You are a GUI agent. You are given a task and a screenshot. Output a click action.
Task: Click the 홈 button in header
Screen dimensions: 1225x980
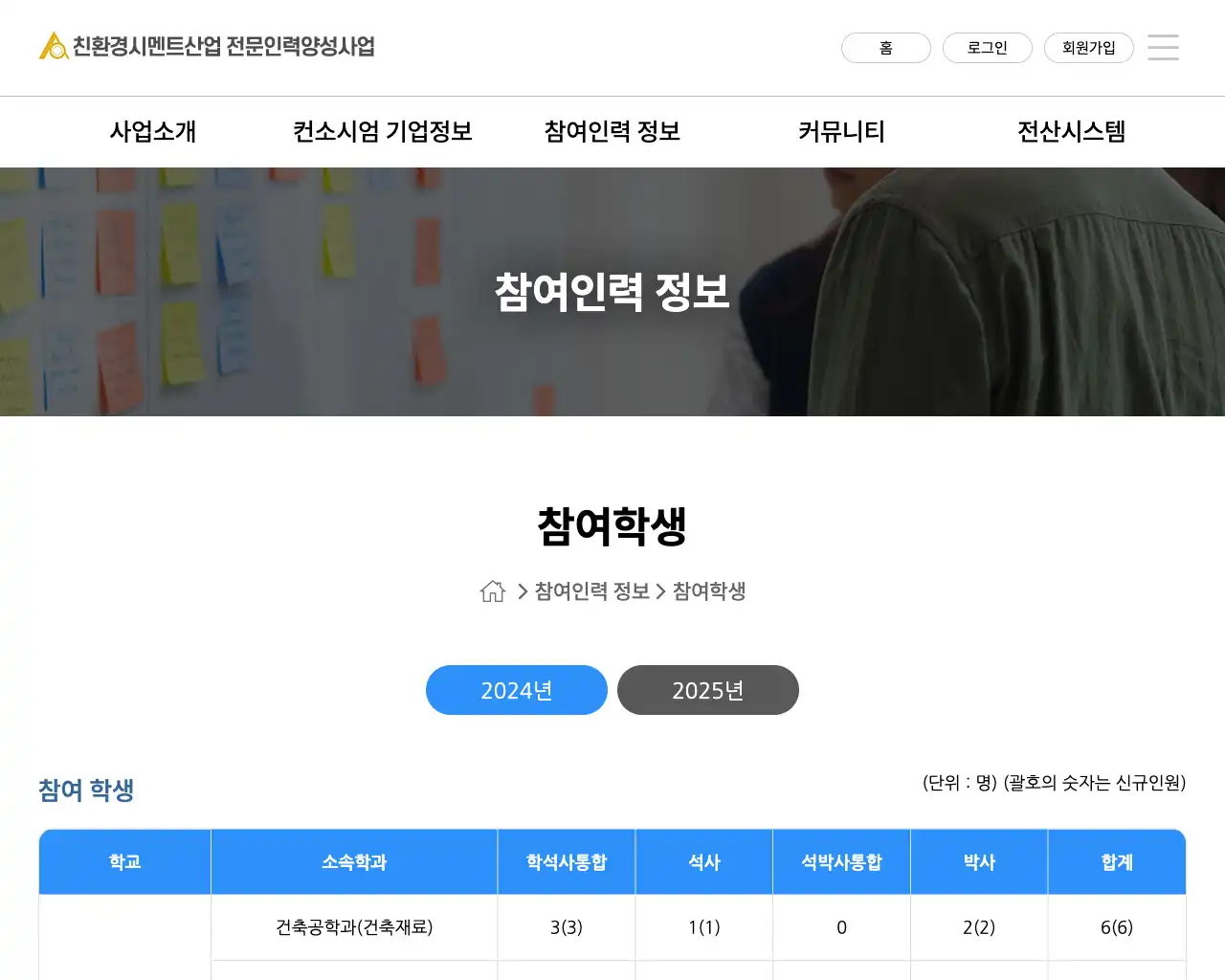(x=885, y=48)
